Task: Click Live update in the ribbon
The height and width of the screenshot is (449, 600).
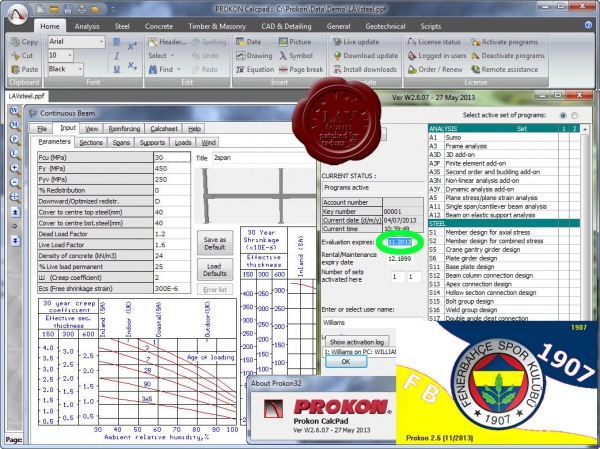Action: click(356, 42)
